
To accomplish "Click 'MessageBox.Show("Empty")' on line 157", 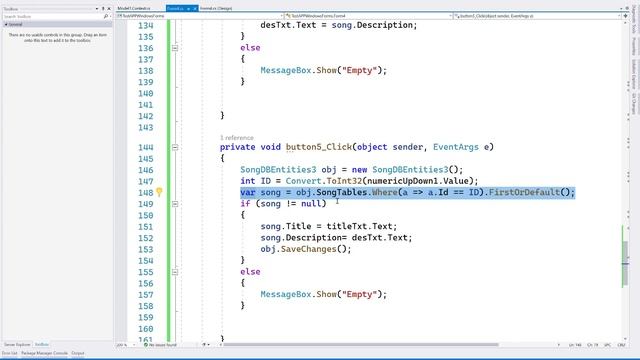I will (x=321, y=294).
